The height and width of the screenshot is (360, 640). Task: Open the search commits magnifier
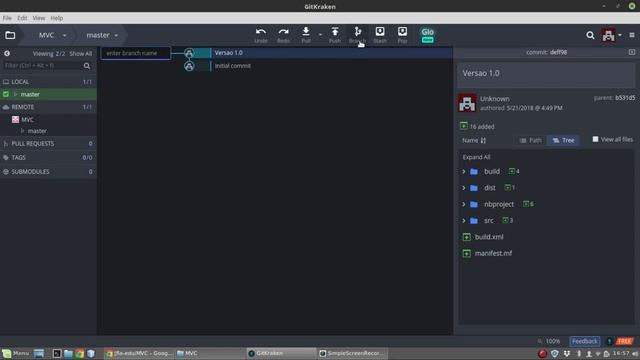590,36
